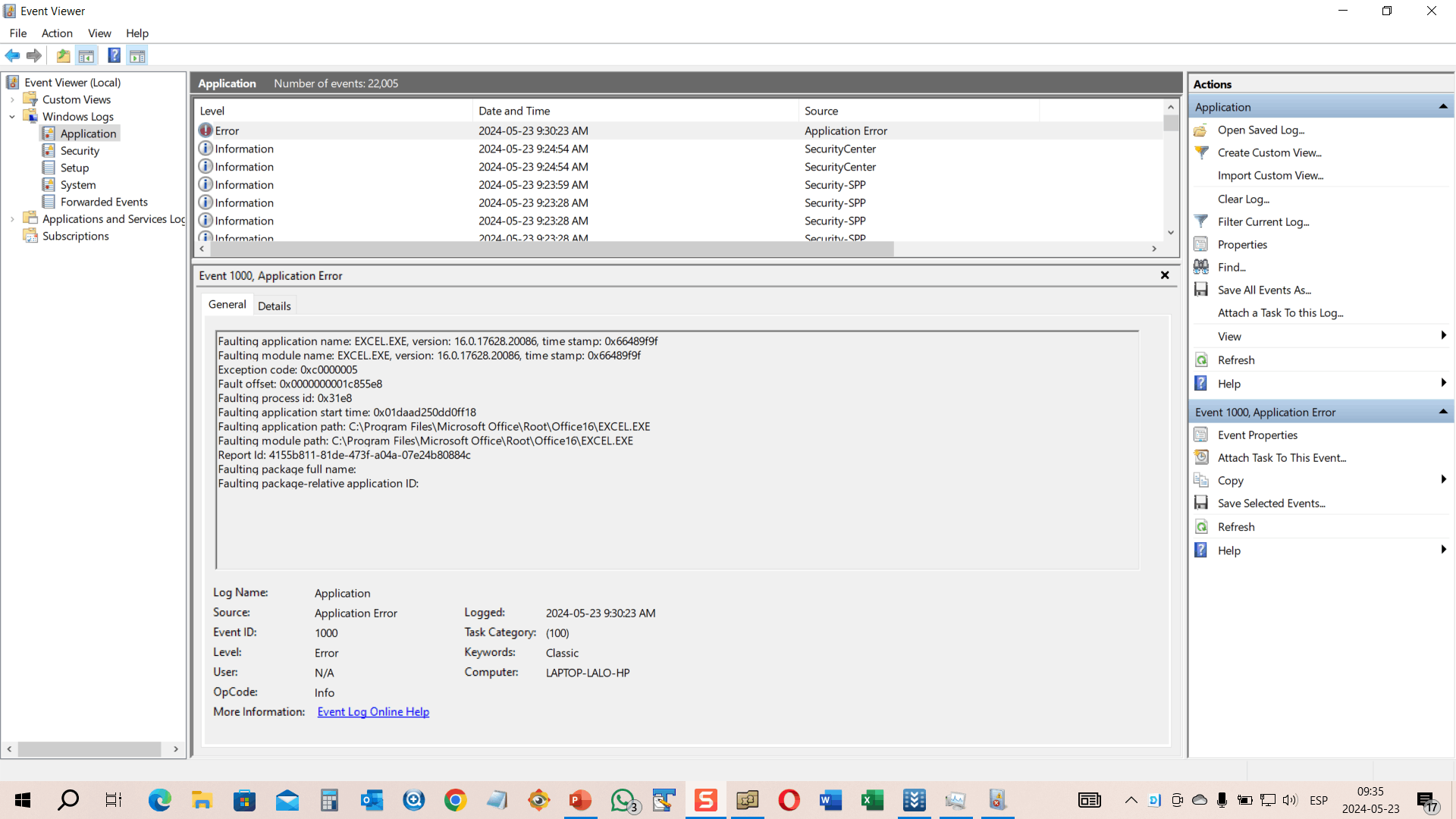
Task: Open Excel from the taskbar
Action: (872, 800)
